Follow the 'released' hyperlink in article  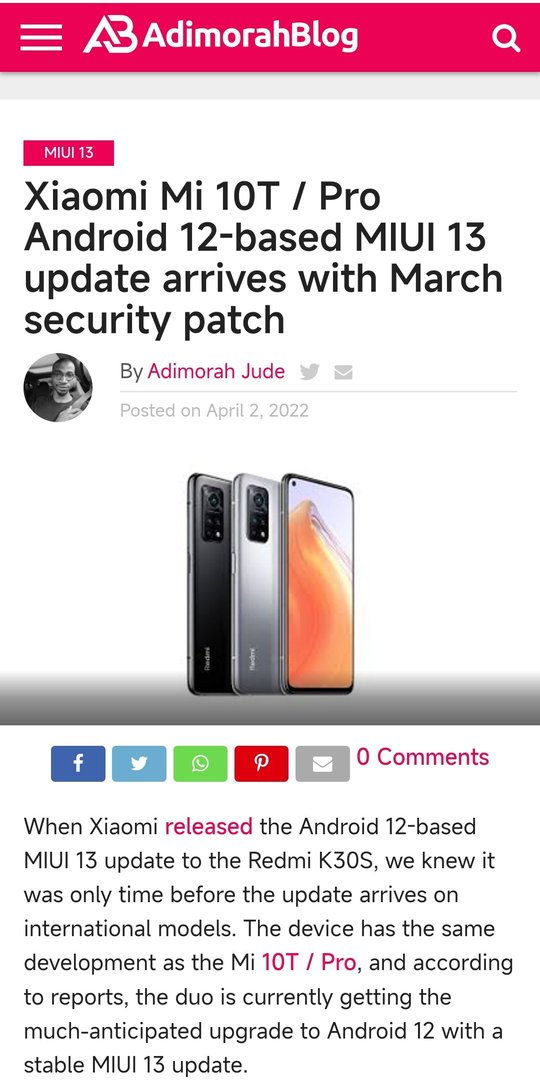209,826
